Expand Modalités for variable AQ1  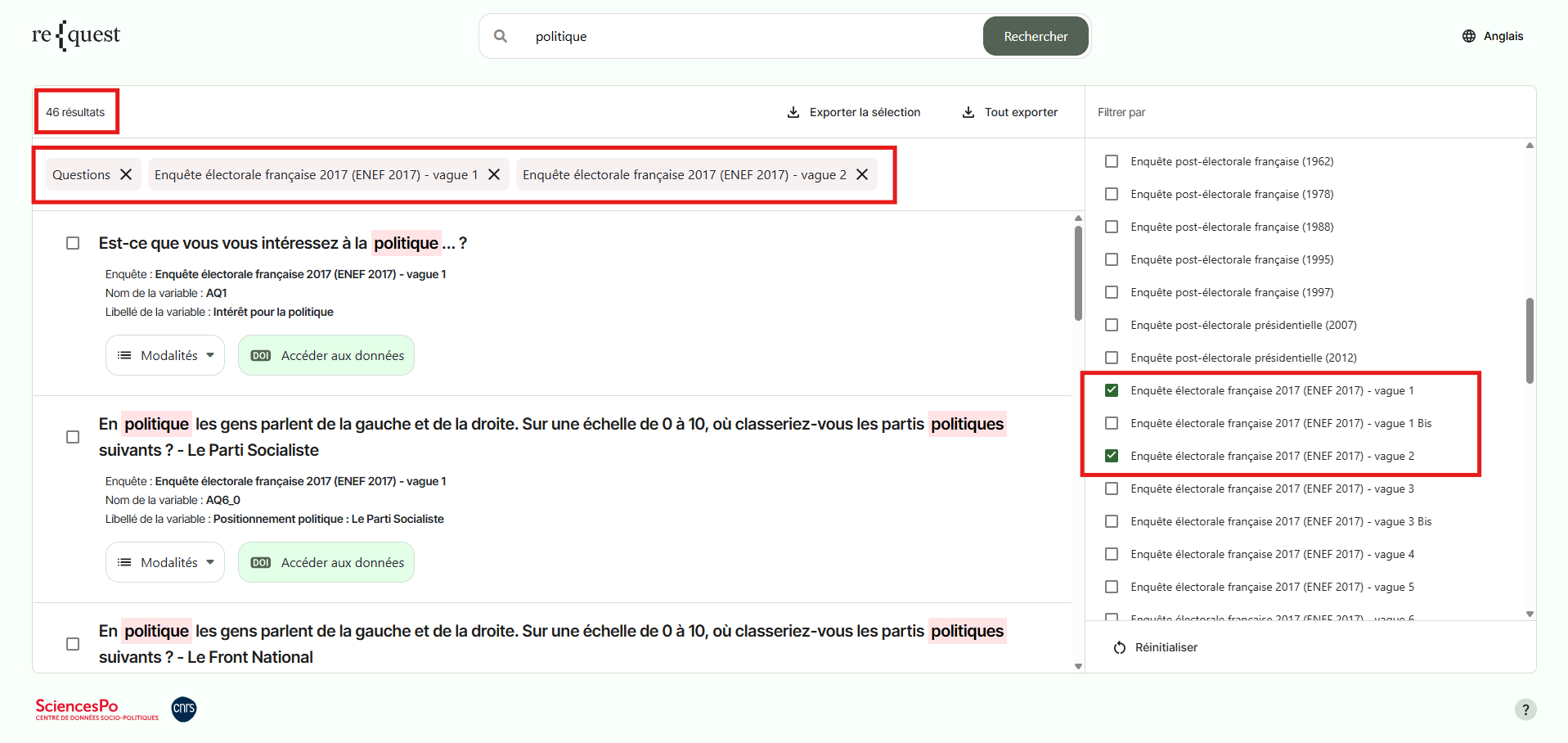coord(165,355)
